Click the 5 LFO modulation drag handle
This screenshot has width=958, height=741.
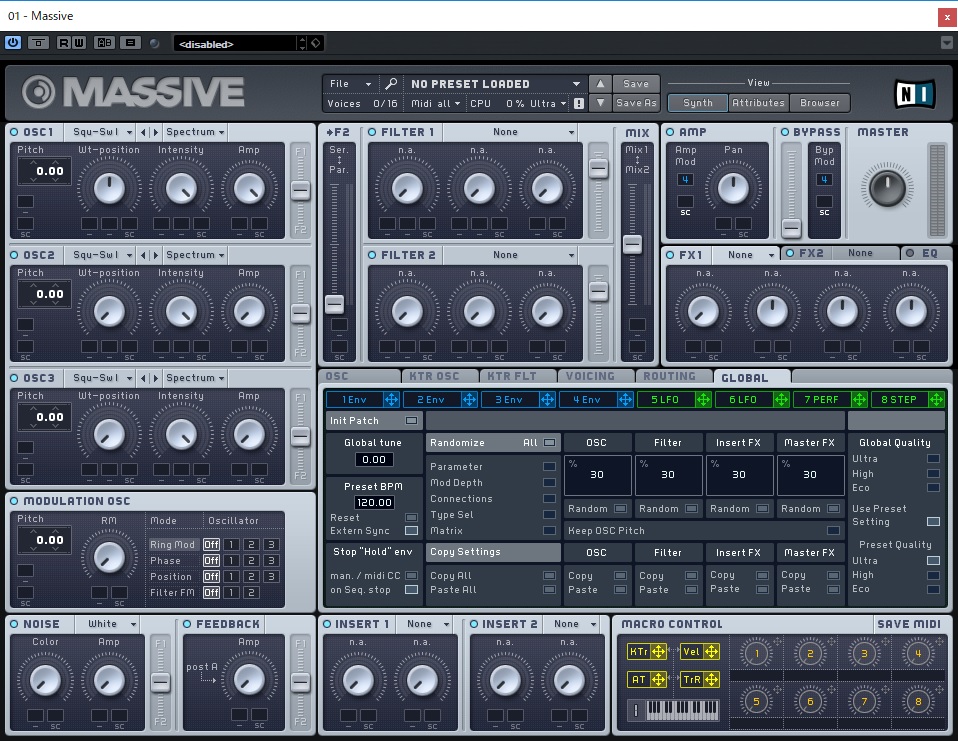703,400
